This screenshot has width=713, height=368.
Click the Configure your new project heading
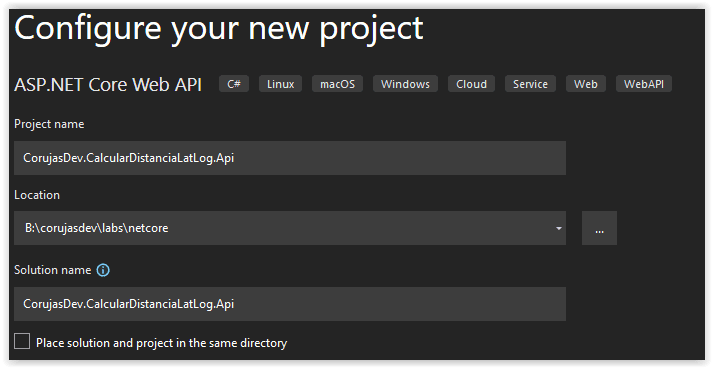point(219,29)
